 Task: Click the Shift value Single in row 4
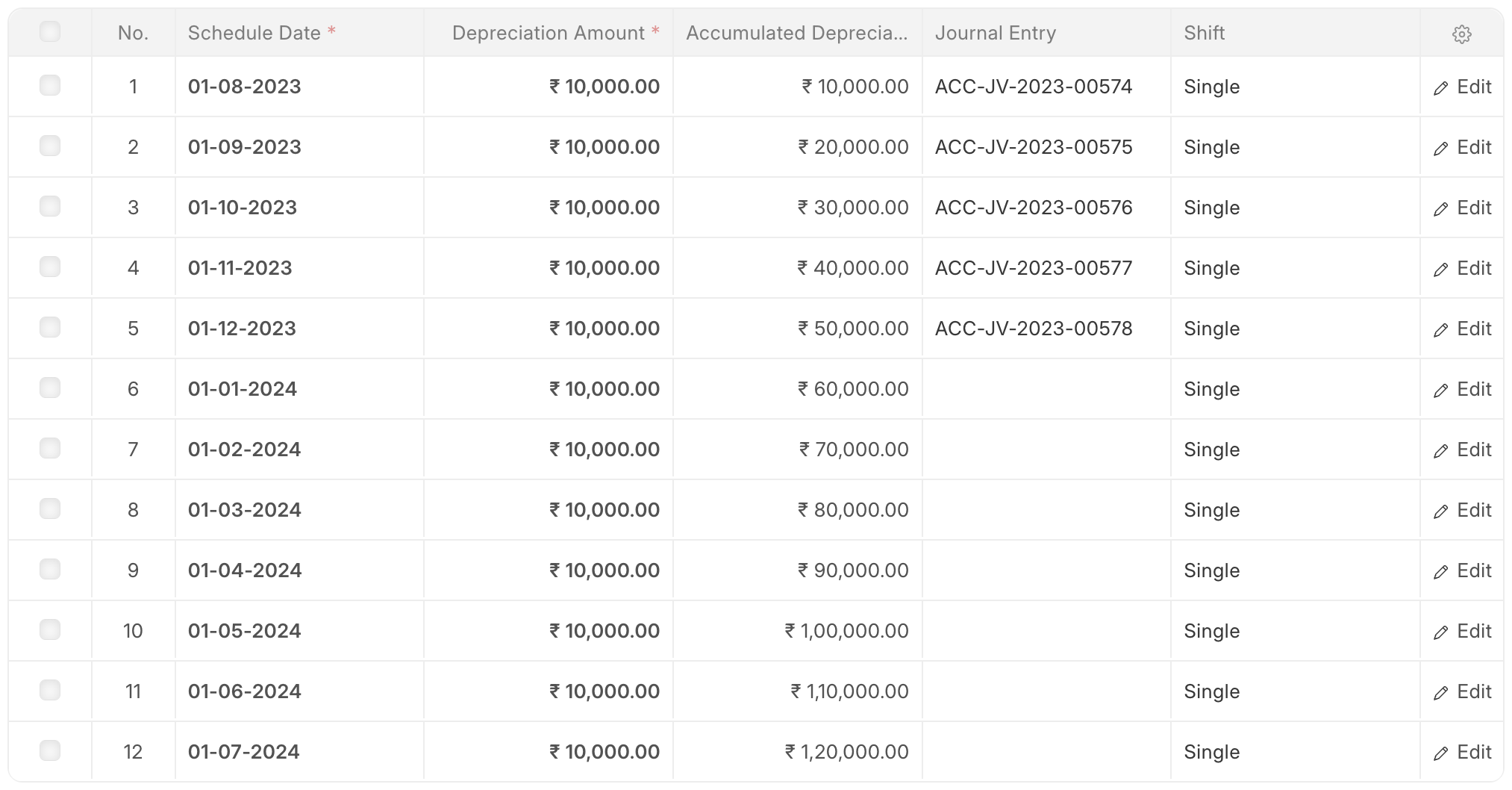tap(1211, 268)
